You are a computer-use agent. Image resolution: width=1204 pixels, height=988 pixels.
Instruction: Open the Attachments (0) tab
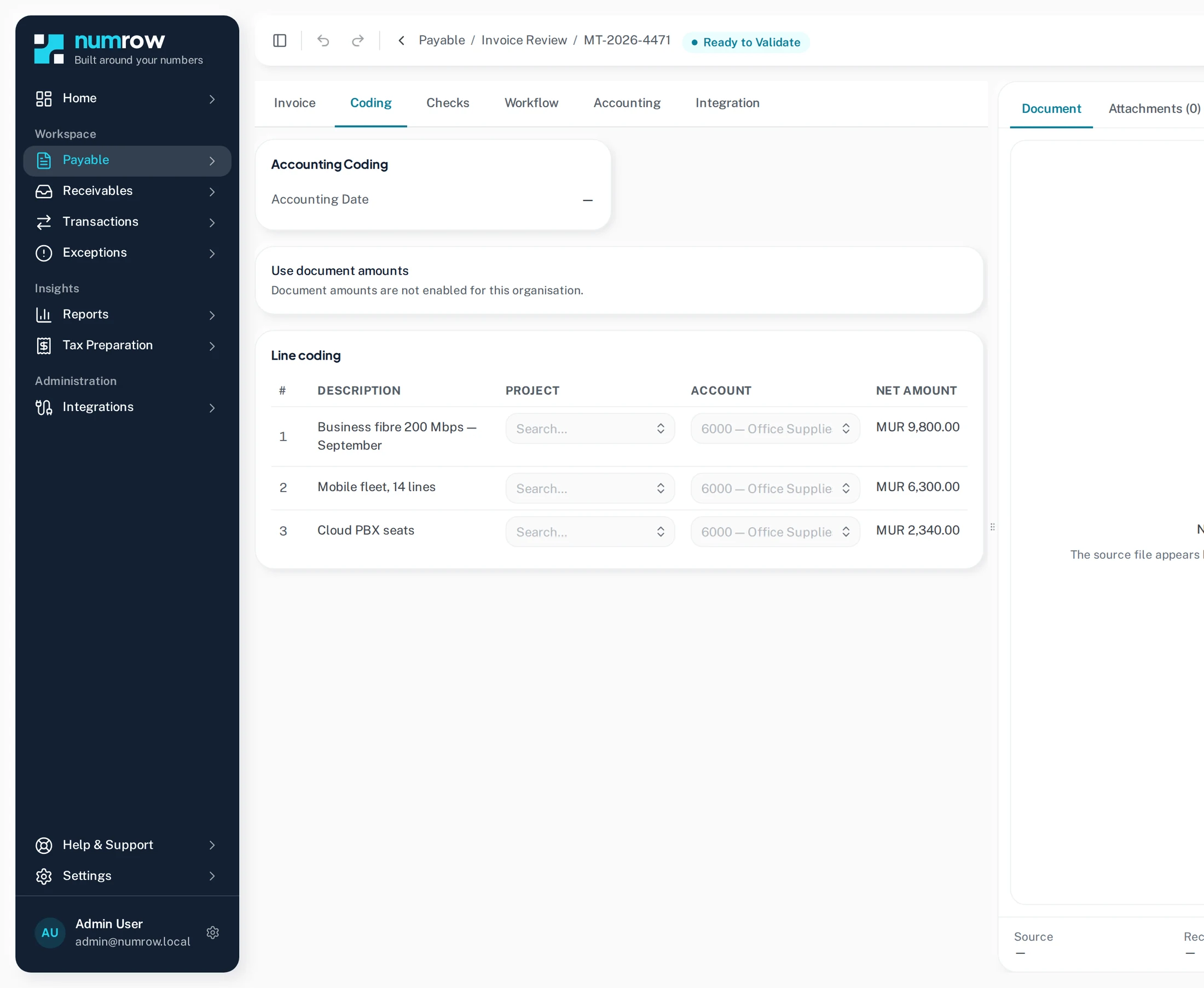pos(1155,109)
